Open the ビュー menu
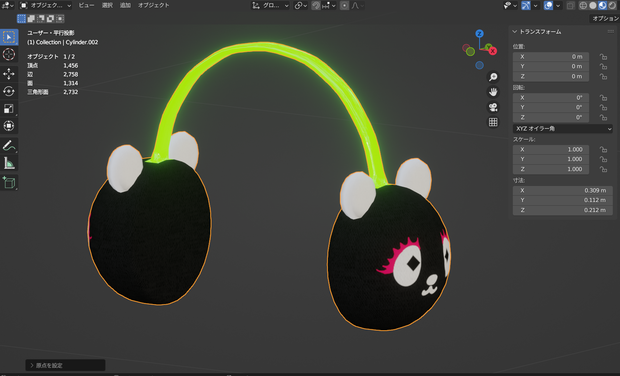The width and height of the screenshot is (620, 376). pyautogui.click(x=86, y=5)
